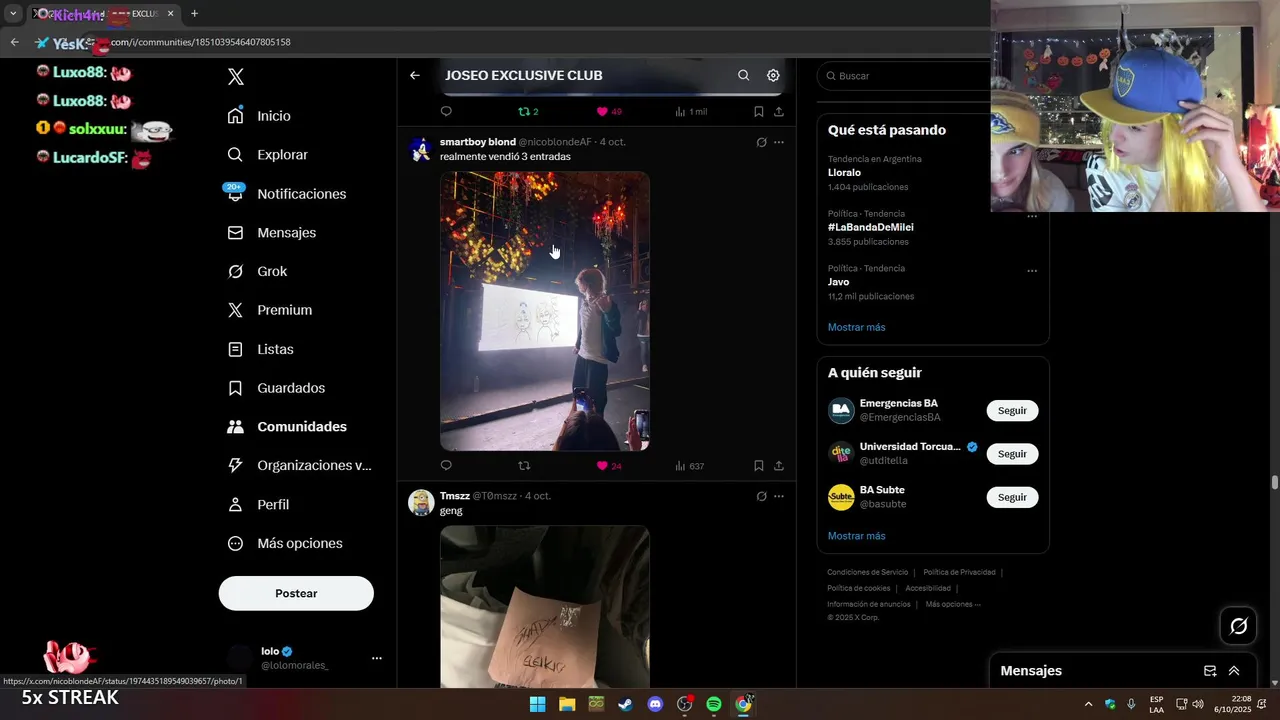The width and height of the screenshot is (1280, 720).
Task: Click the Postear button
Action: tap(296, 593)
